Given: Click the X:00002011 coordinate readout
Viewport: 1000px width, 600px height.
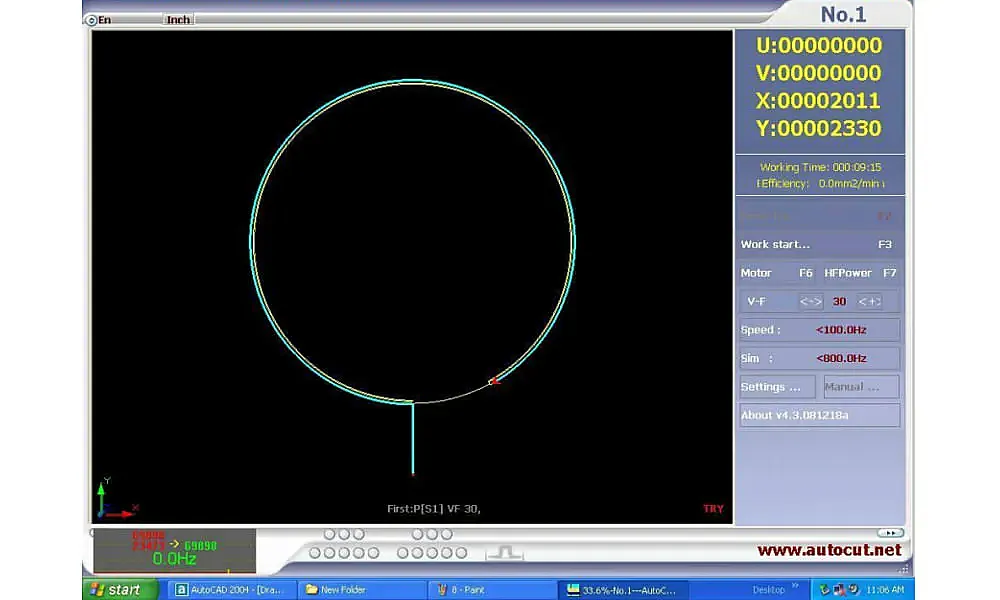Looking at the screenshot, I should coord(818,101).
